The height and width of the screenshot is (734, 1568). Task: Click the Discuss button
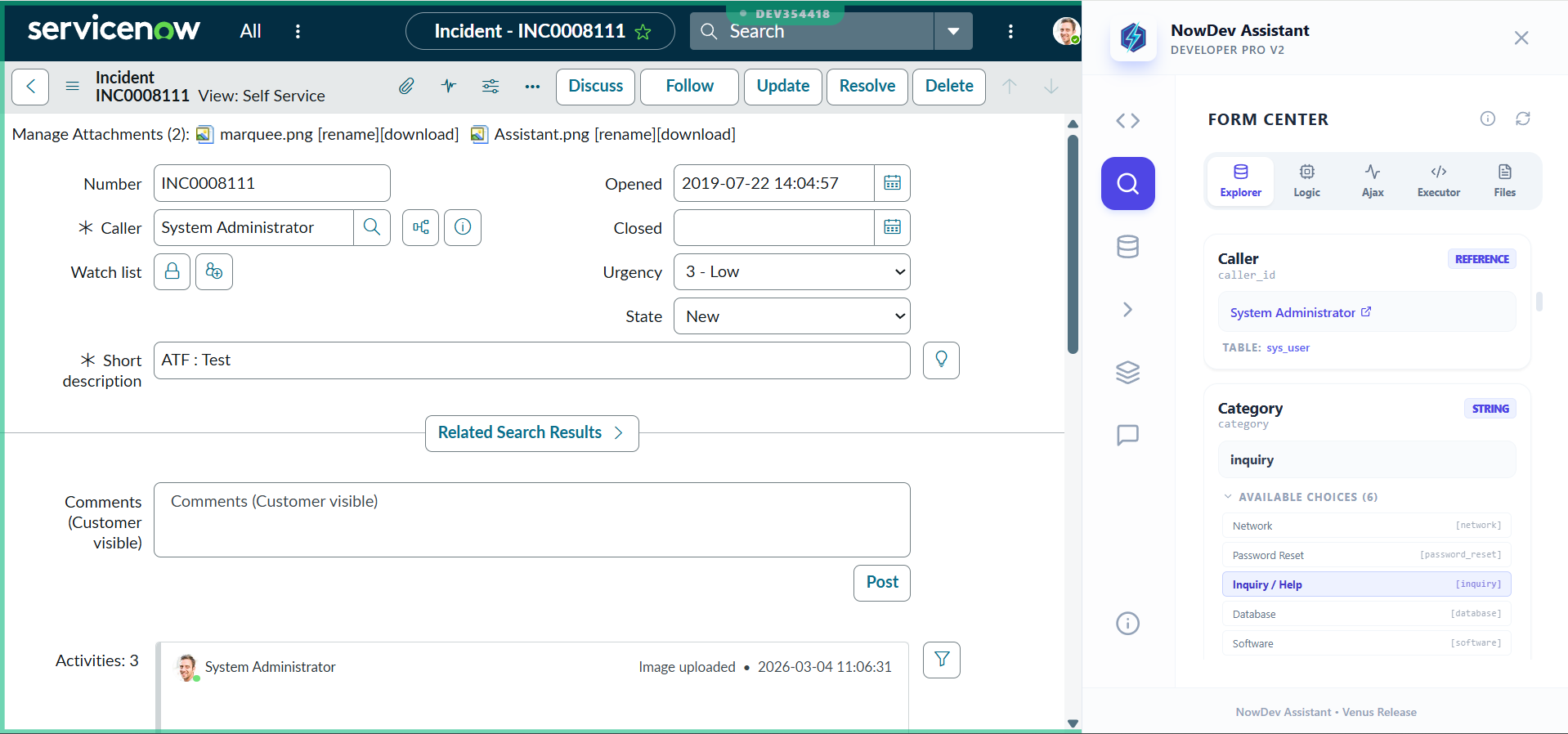pyautogui.click(x=595, y=87)
